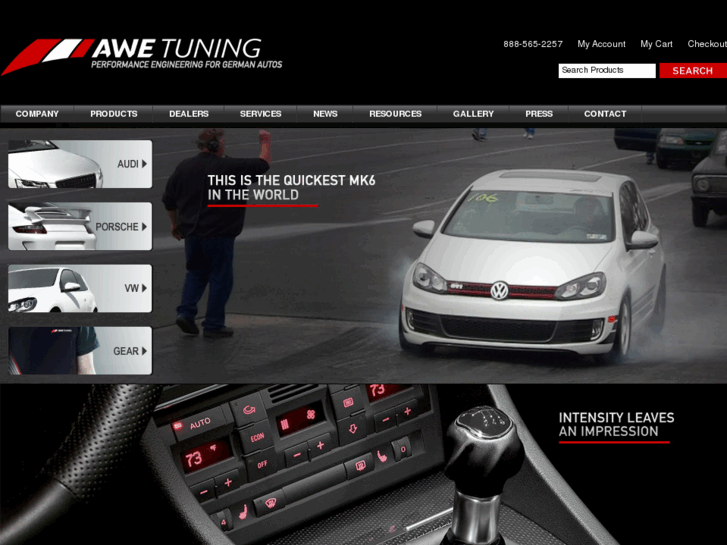The image size is (727, 545).
Task: Go to the Gallery page
Action: [x=473, y=114]
